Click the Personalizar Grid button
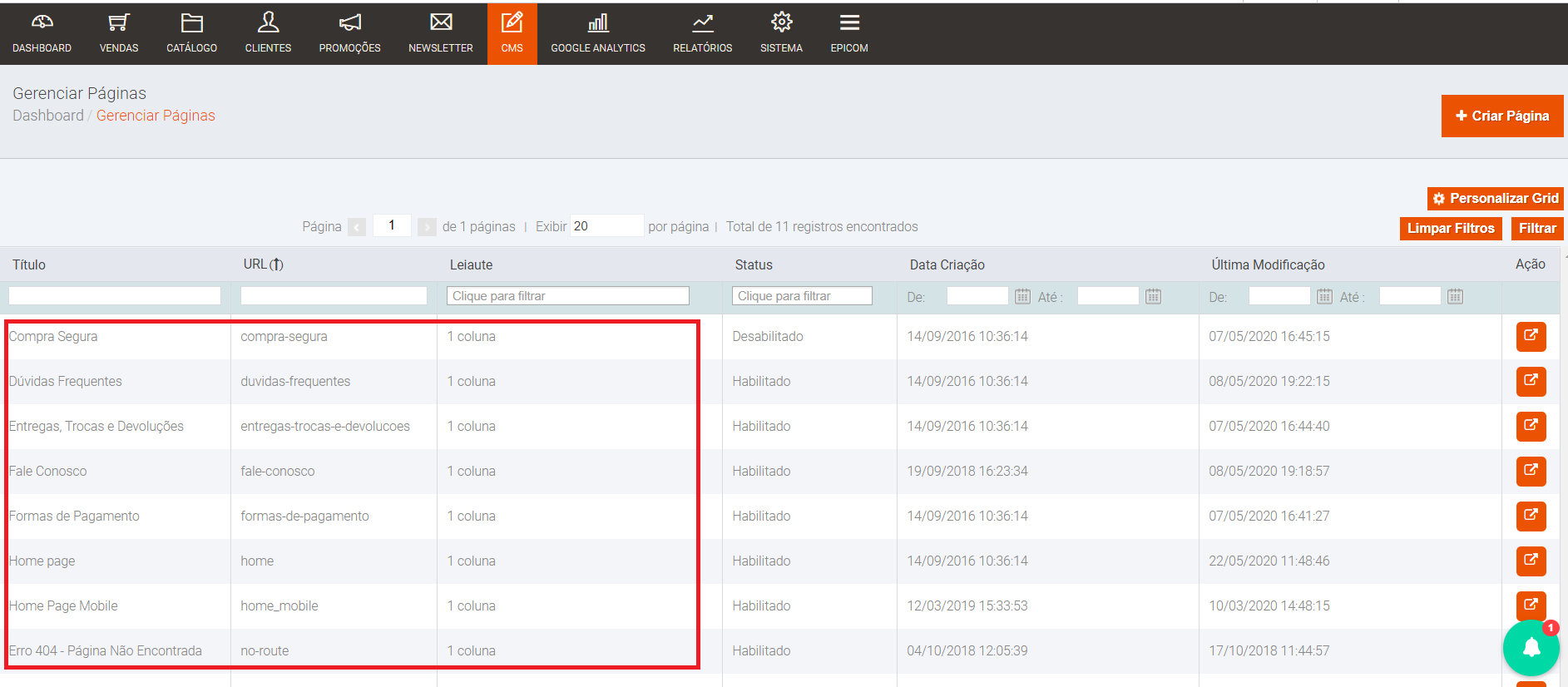 coord(1495,198)
